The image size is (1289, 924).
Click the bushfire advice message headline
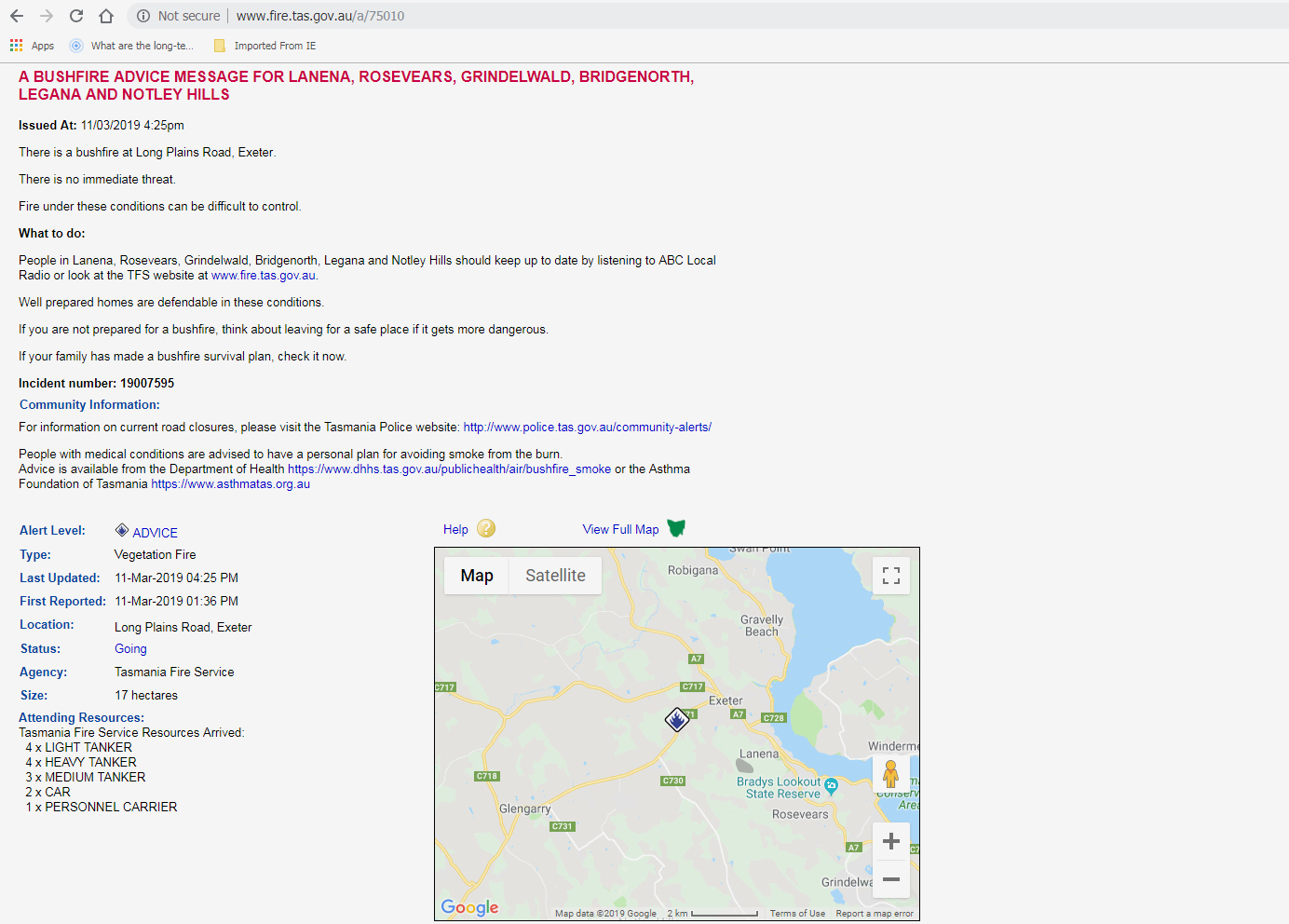pos(356,86)
